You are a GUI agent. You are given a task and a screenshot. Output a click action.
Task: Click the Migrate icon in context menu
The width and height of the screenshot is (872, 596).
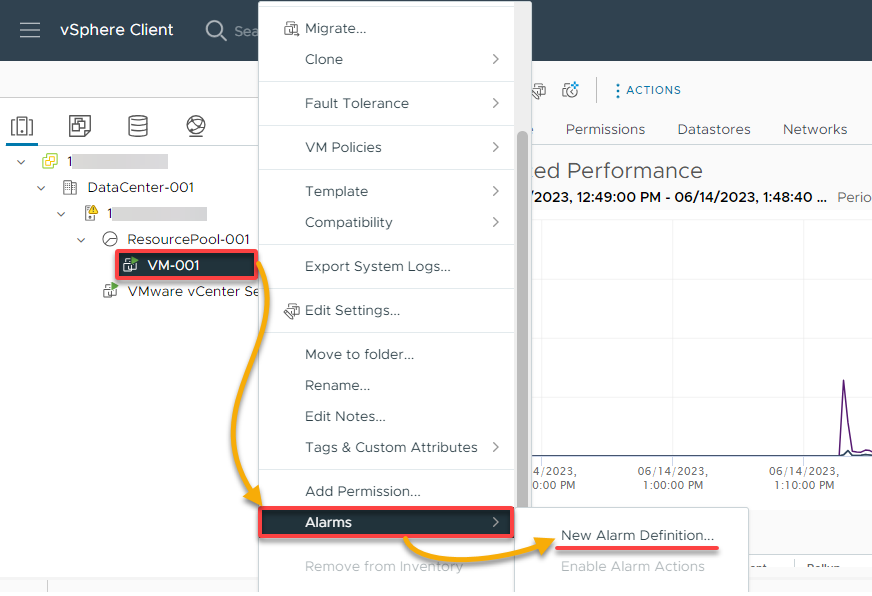[291, 28]
